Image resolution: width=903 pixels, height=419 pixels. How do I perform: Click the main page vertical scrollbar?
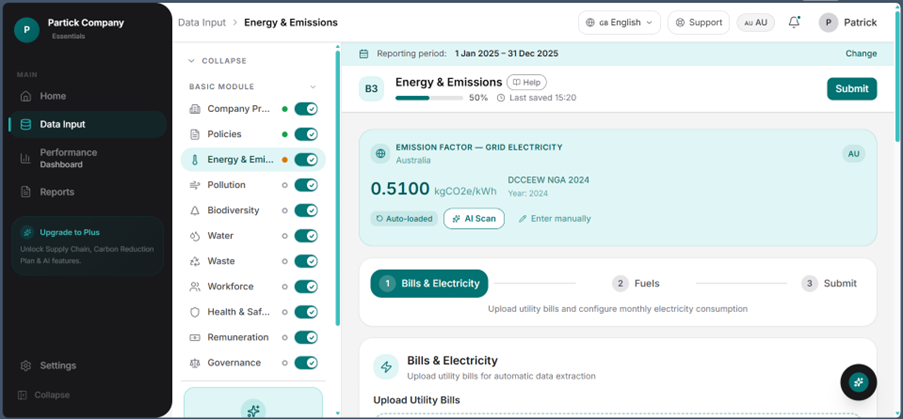pyautogui.click(x=898, y=75)
